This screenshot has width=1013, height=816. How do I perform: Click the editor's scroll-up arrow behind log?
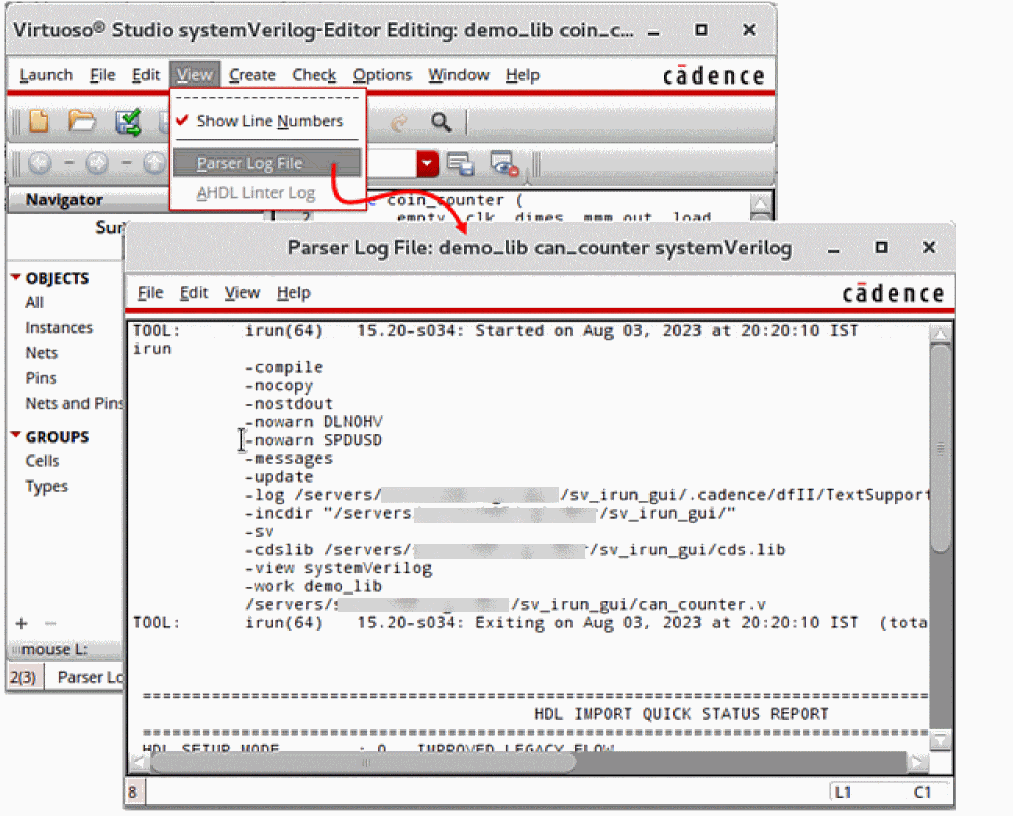760,204
